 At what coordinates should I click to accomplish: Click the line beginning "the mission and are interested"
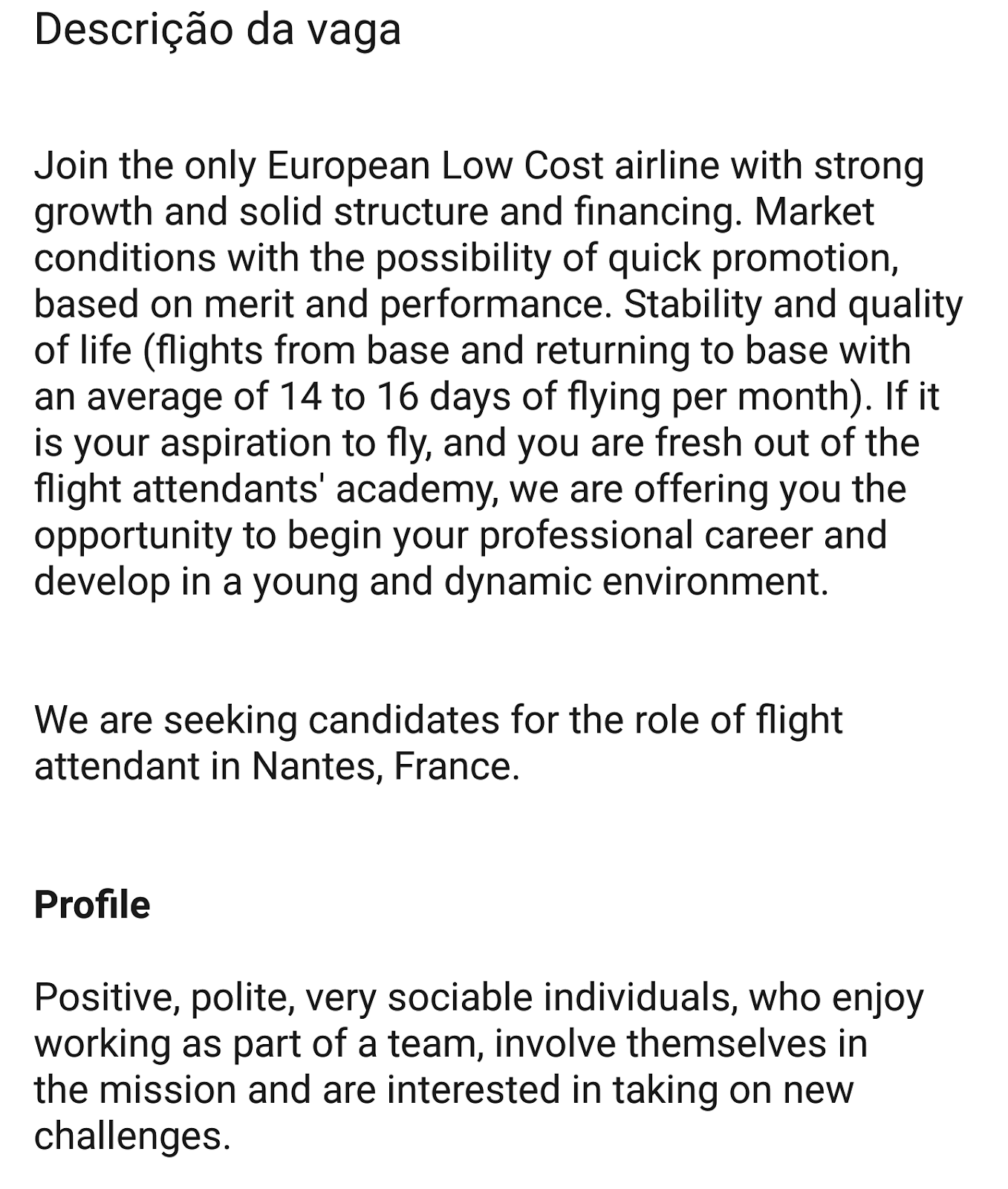point(444,1090)
